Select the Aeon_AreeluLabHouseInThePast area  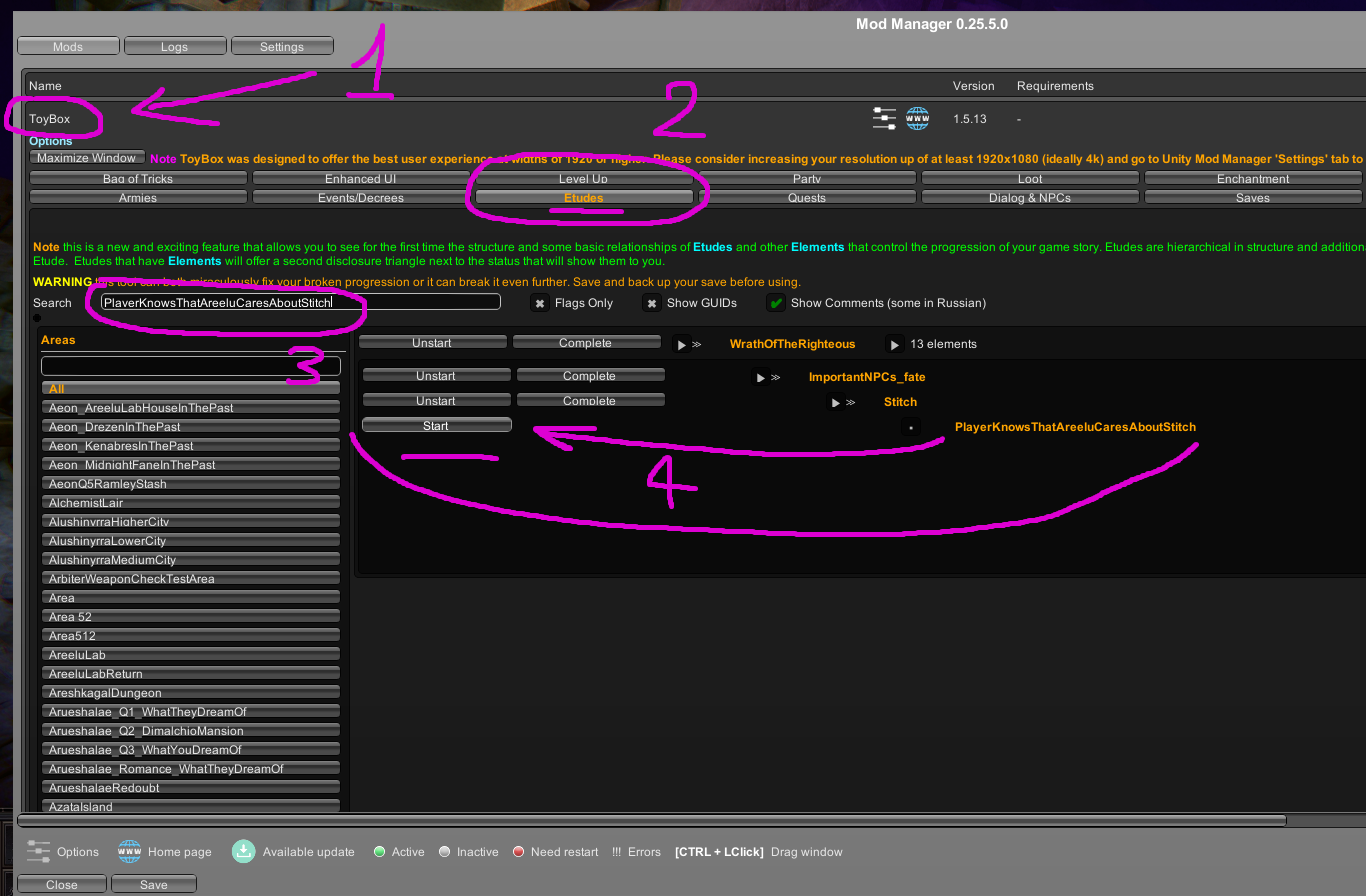(x=191, y=407)
